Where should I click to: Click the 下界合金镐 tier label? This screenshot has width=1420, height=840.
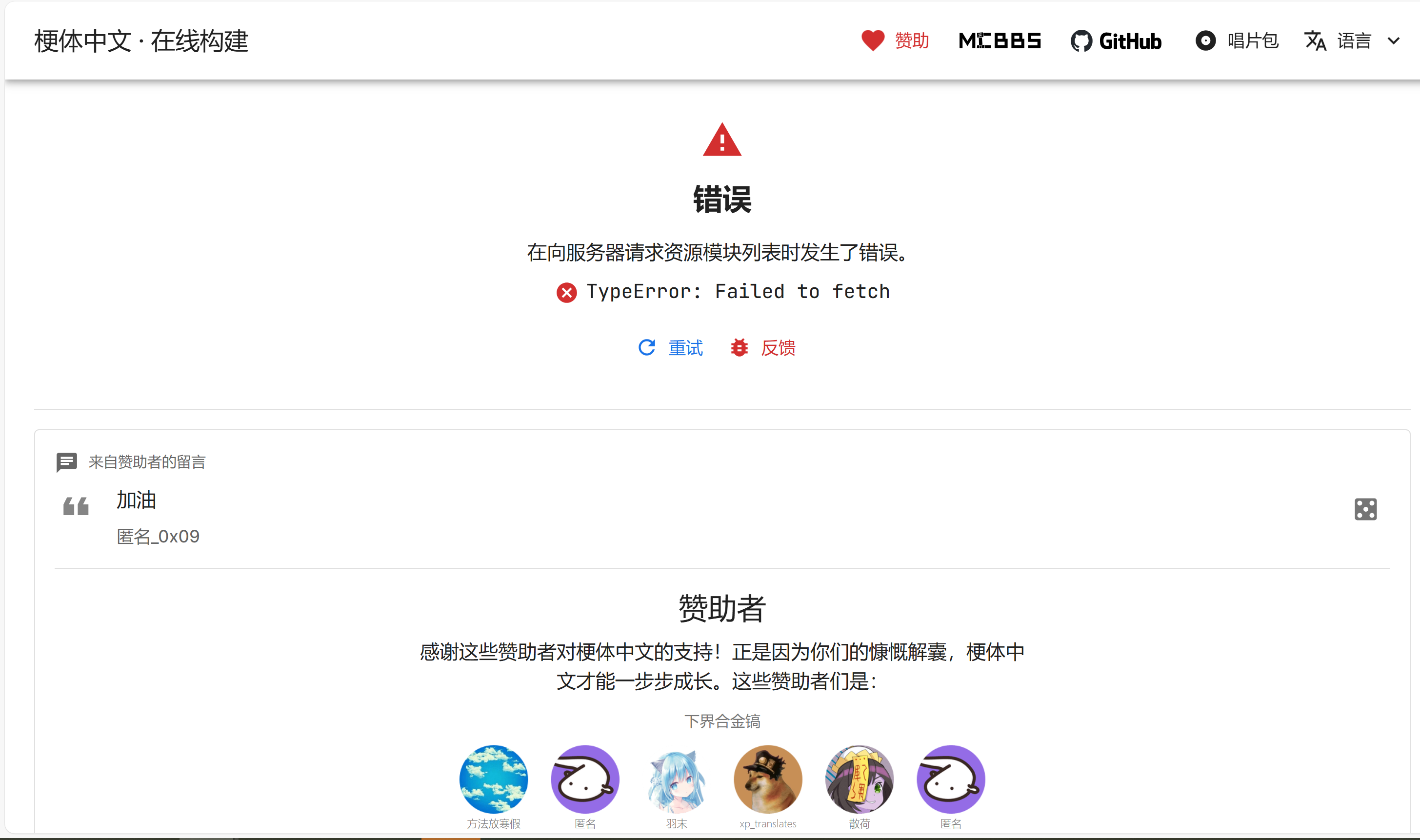click(721, 720)
